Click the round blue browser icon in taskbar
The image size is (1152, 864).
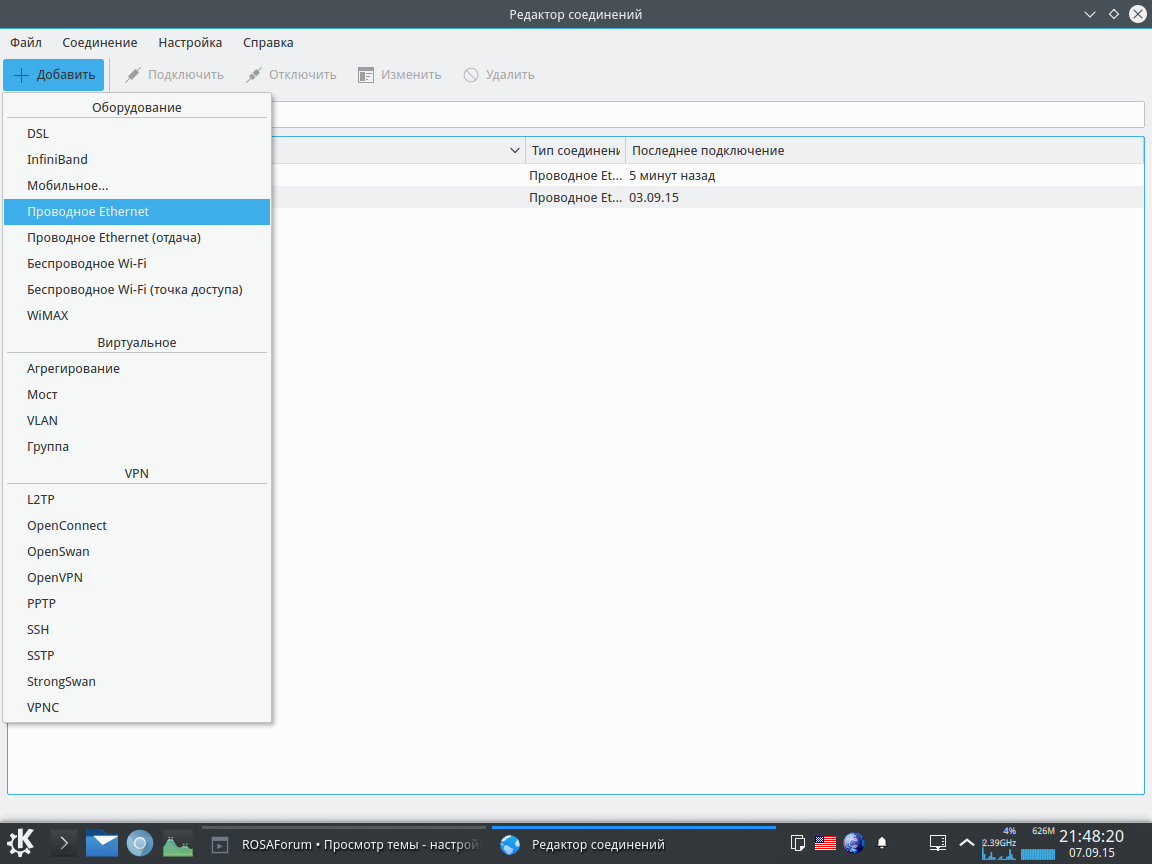pyautogui.click(x=140, y=843)
